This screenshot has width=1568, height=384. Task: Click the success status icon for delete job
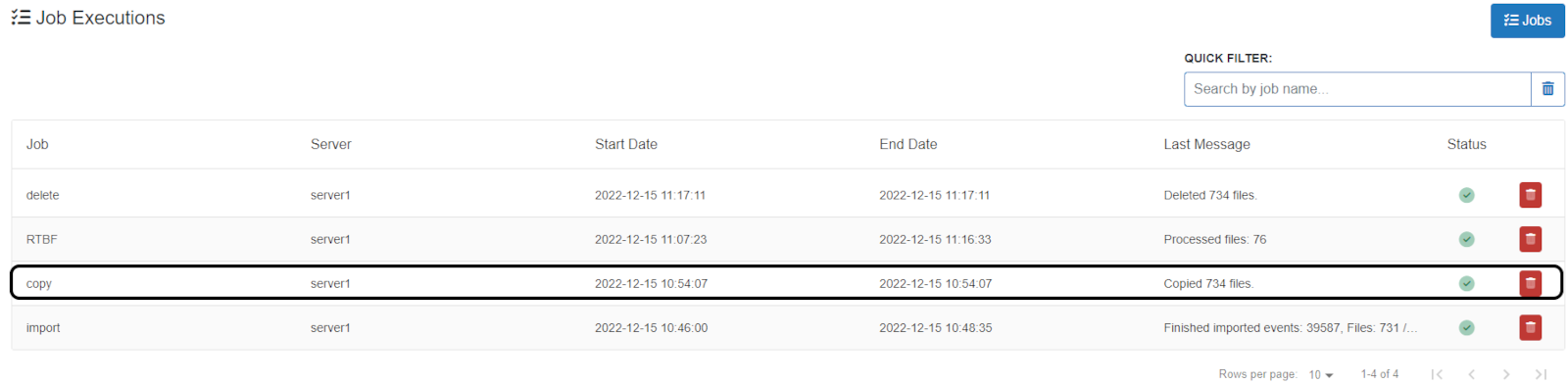click(x=1466, y=195)
